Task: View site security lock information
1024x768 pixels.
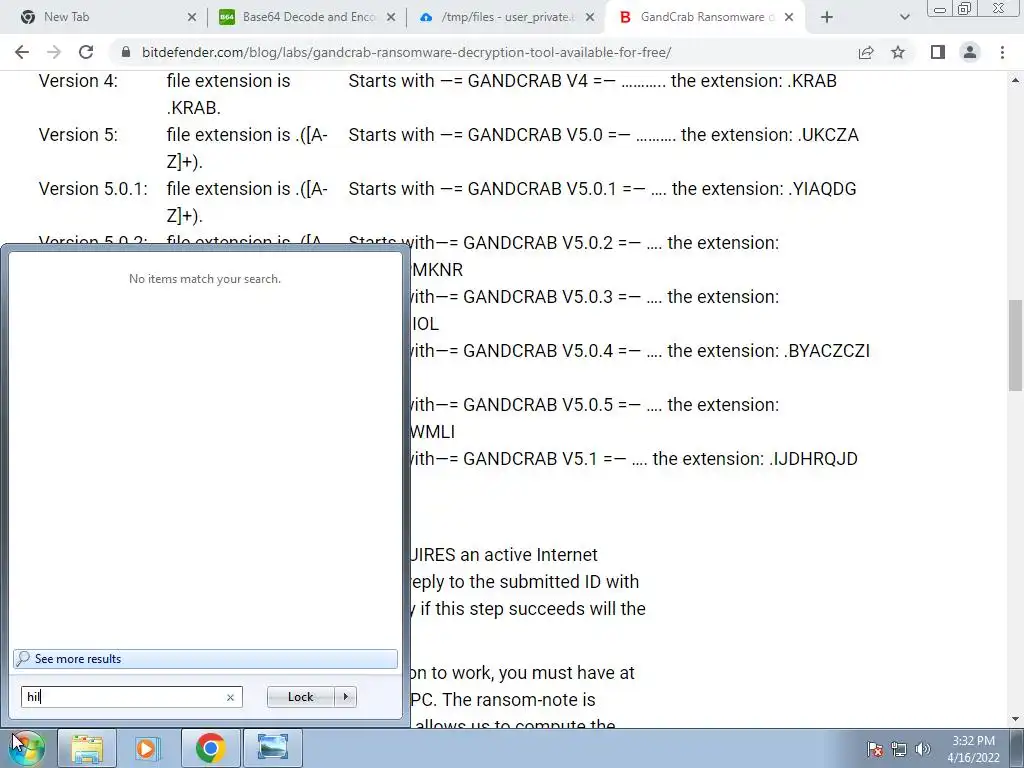Action: (x=126, y=52)
